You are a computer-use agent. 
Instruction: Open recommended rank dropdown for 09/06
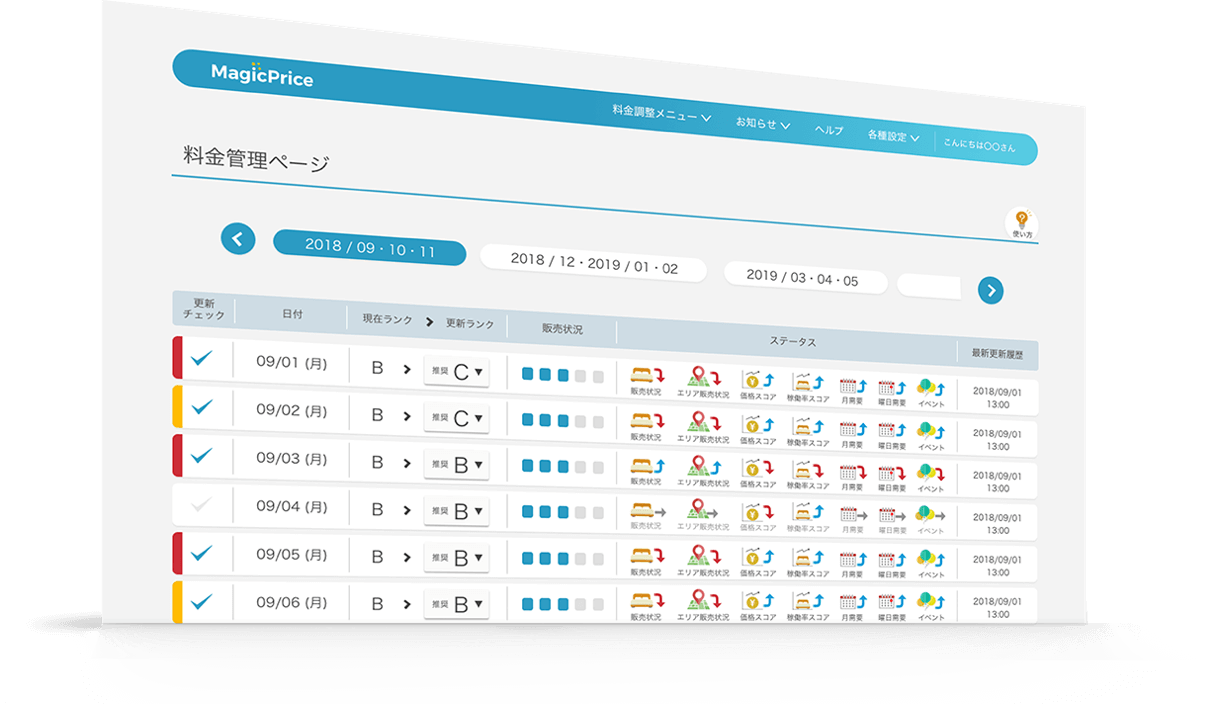tap(457, 604)
